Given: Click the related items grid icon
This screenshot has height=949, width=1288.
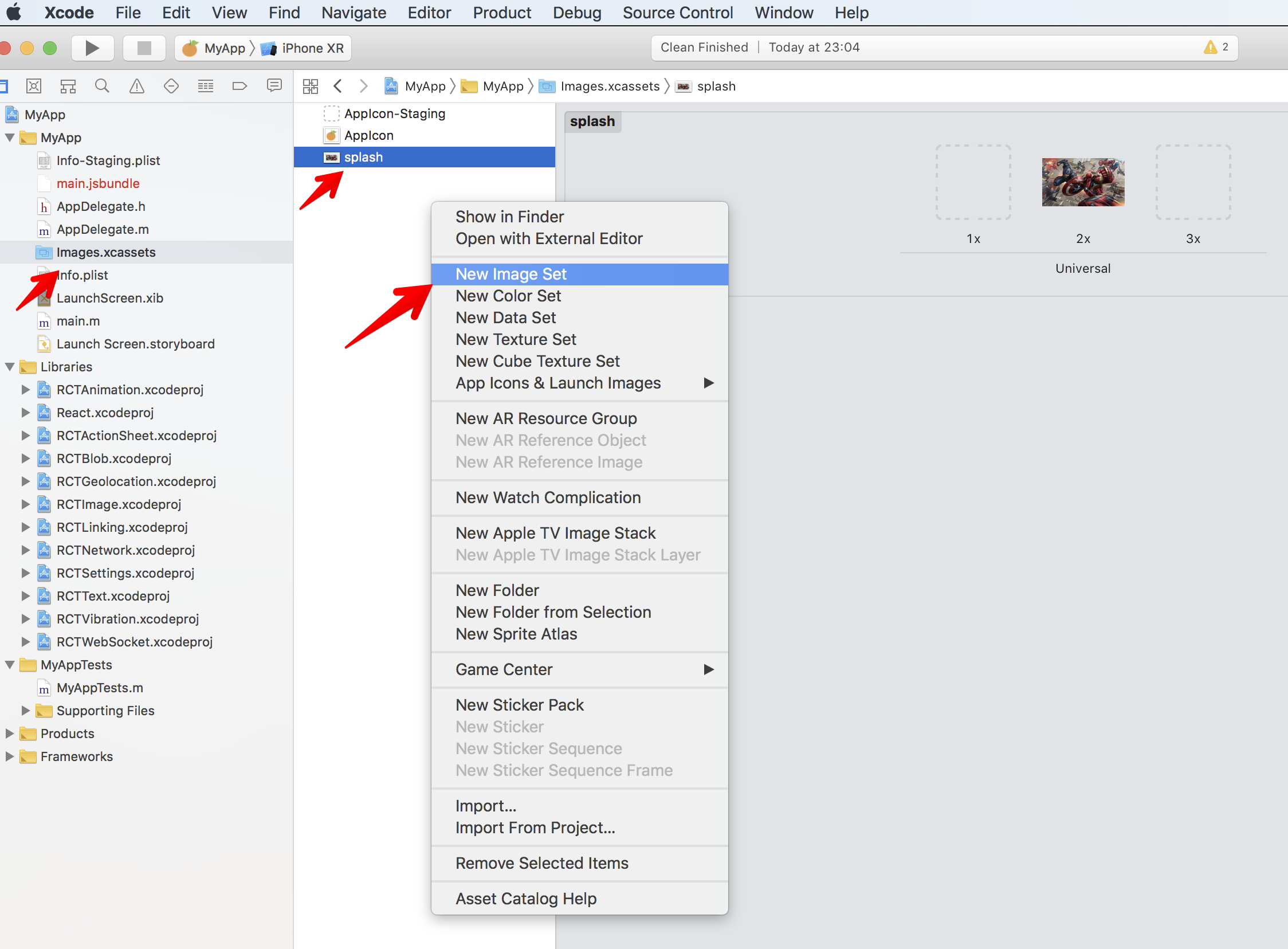Looking at the screenshot, I should click(310, 86).
